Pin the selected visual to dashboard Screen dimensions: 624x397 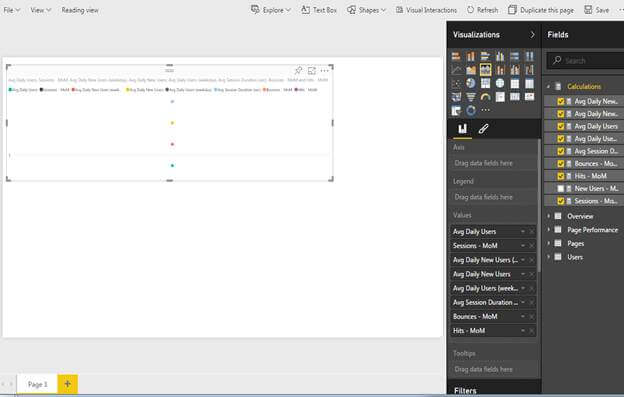(x=298, y=70)
